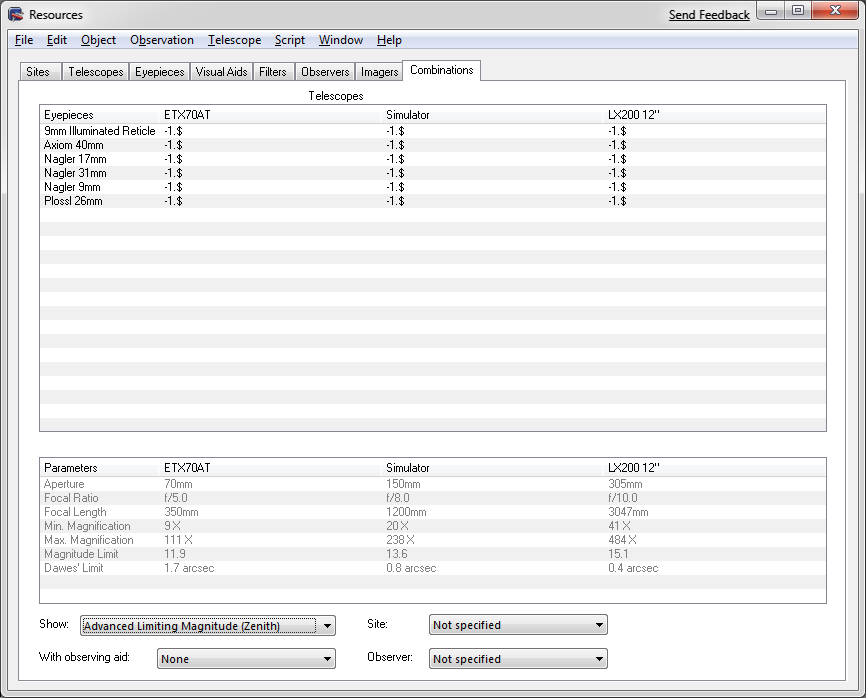Select the Nagler 31mm eyepiece row
This screenshot has width=866, height=698.
point(433,173)
